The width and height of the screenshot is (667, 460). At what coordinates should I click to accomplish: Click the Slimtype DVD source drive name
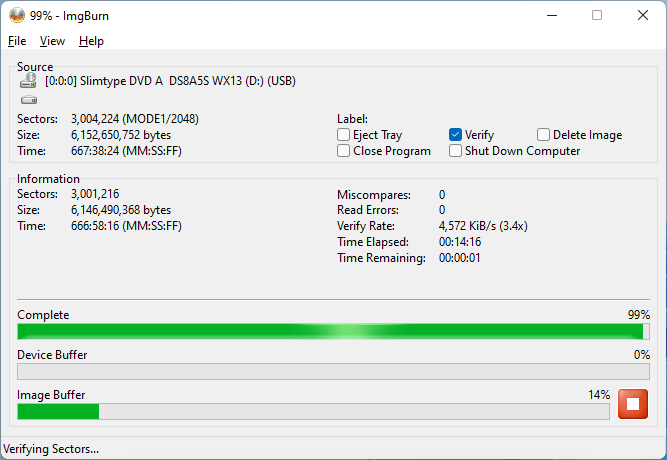170,81
